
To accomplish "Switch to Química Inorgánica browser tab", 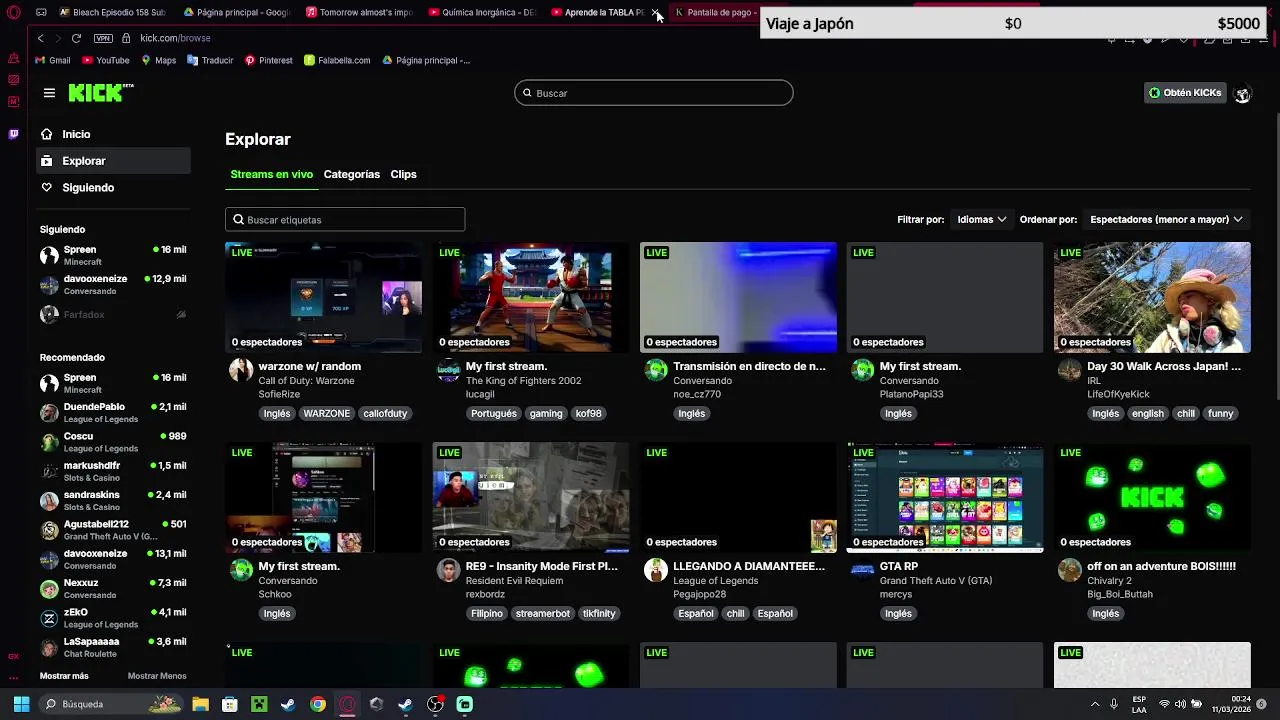I will [x=482, y=12].
